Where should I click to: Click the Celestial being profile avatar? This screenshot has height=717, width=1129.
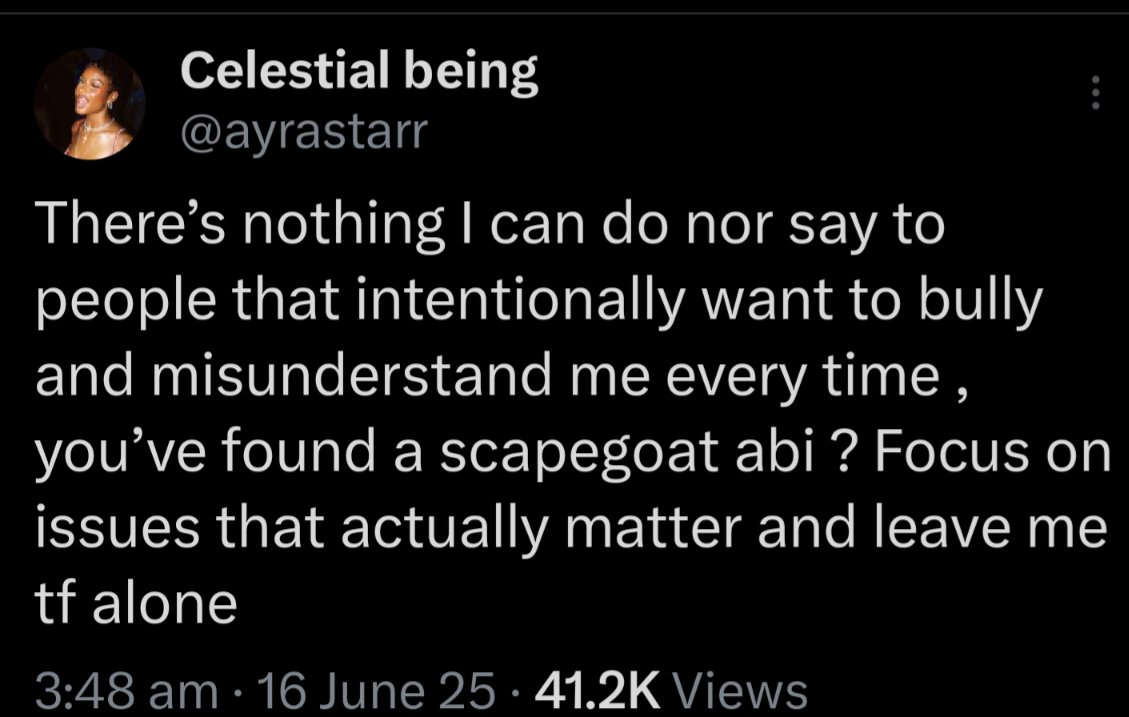(89, 104)
